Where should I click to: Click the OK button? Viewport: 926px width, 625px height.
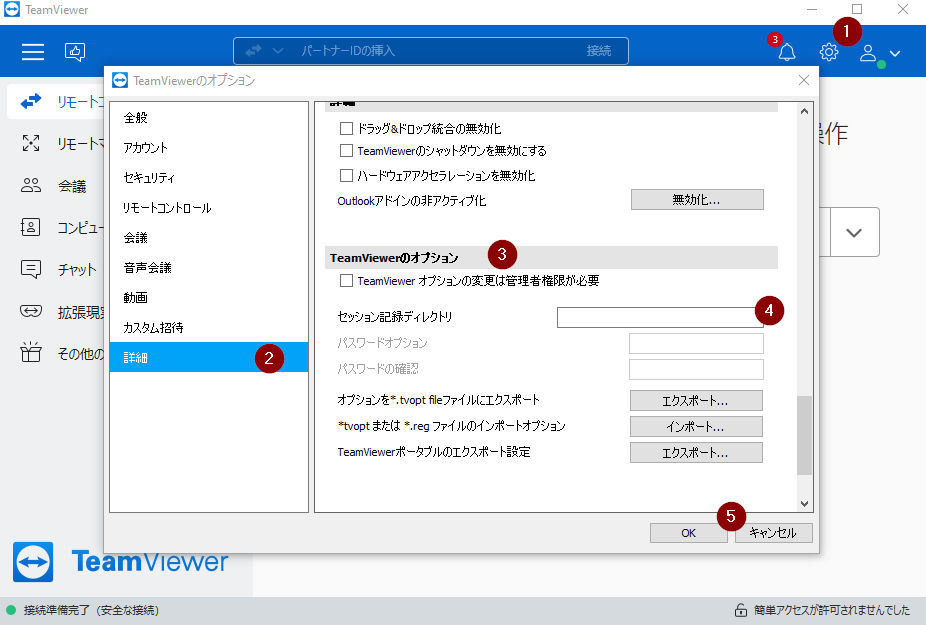point(688,533)
